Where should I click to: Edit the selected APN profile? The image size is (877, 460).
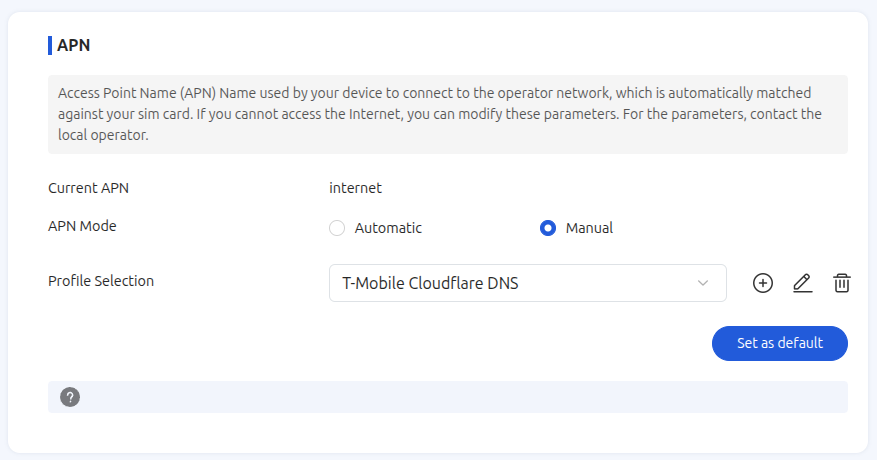[x=802, y=283]
